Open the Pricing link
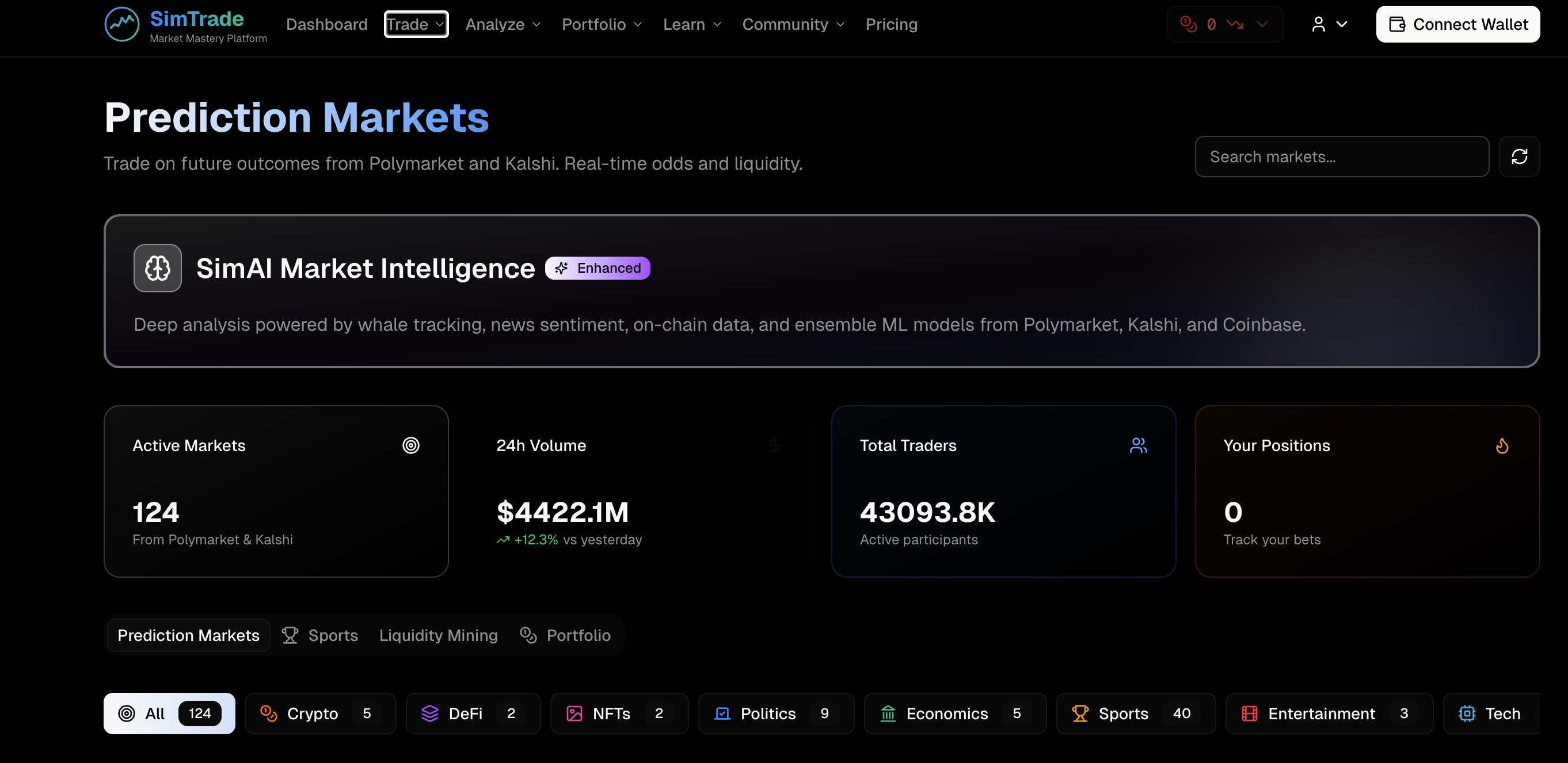This screenshot has width=1568, height=763. tap(891, 24)
